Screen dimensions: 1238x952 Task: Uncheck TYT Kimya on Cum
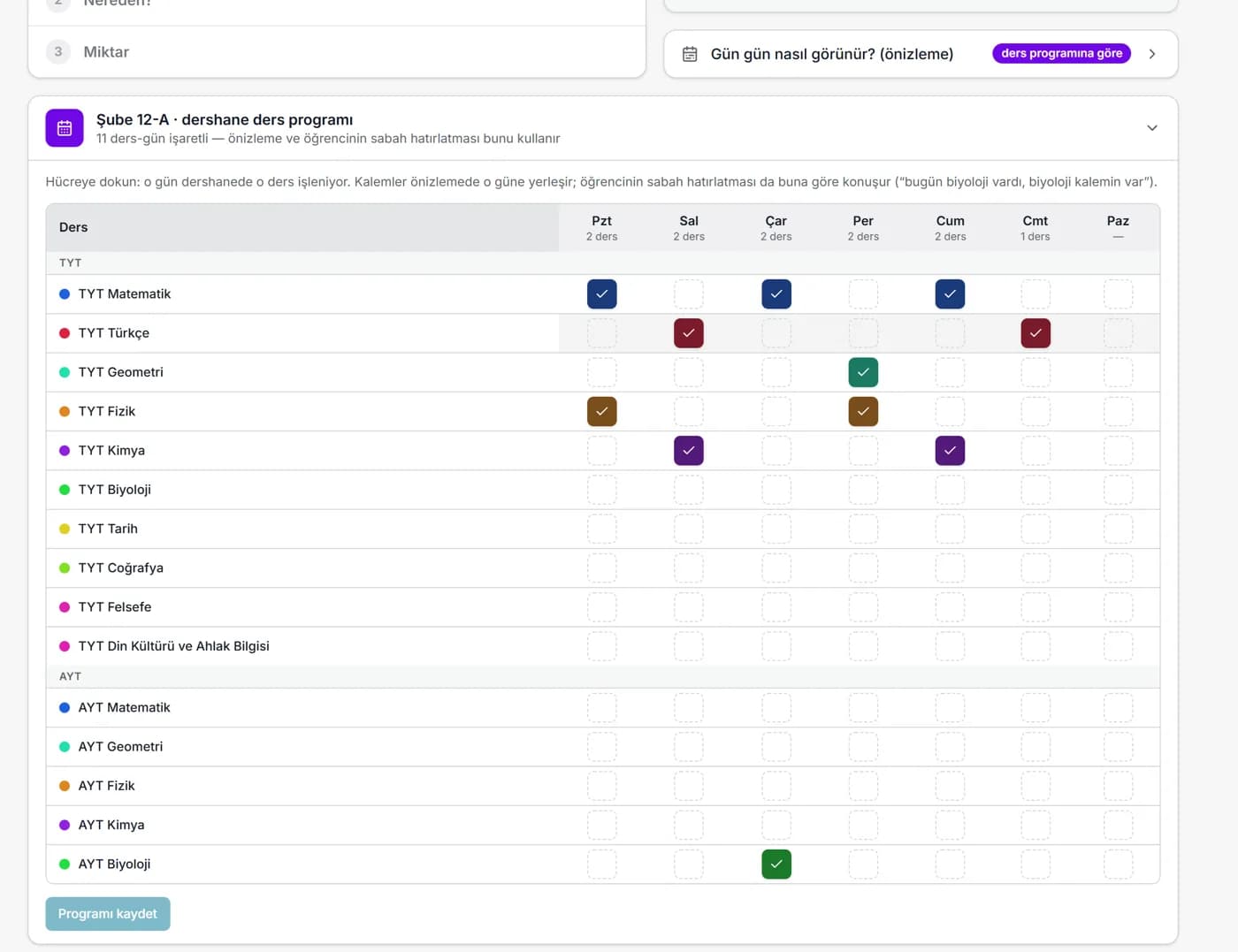[x=950, y=451]
